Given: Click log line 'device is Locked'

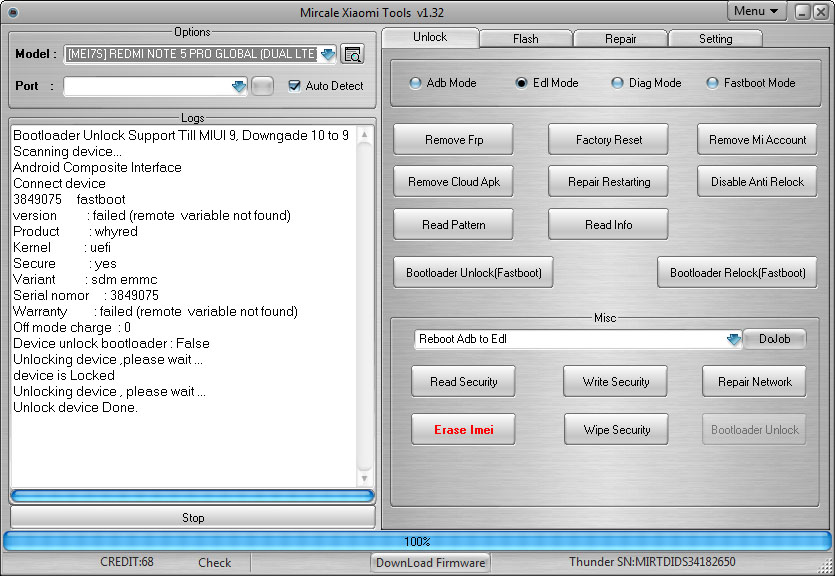Looking at the screenshot, I should [x=64, y=375].
